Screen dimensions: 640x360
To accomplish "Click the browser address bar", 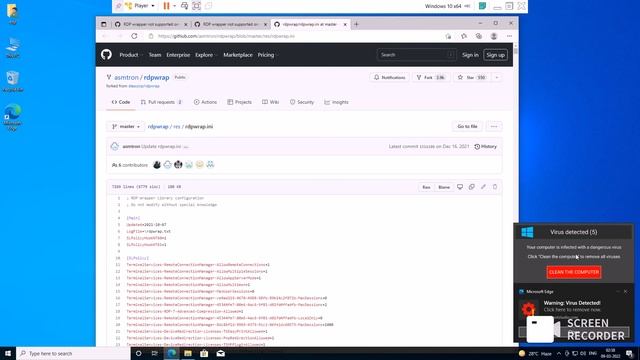I will coord(294,36).
